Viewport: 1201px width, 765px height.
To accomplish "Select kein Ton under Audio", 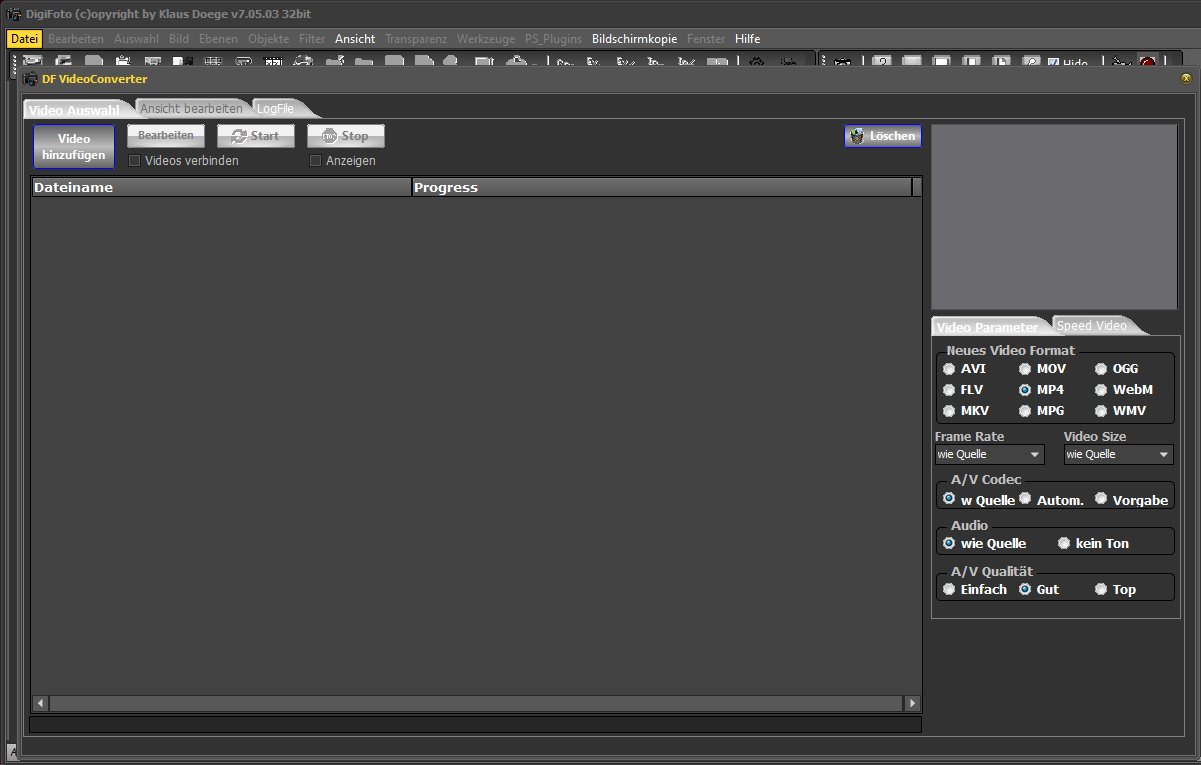I will 1065,544.
